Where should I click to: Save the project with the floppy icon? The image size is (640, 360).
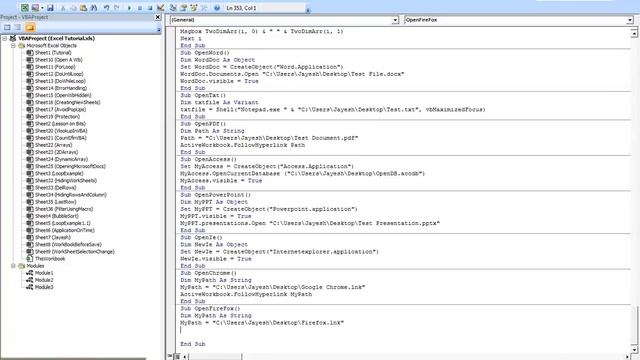click(50, 8)
